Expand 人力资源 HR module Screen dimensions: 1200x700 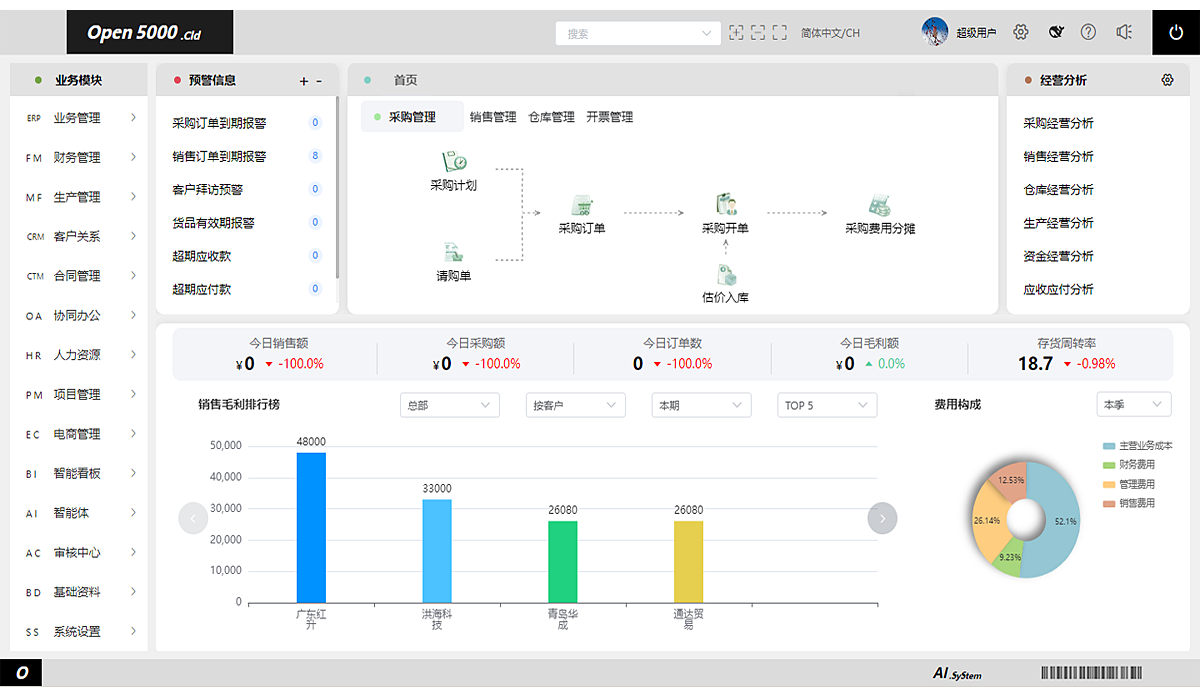tap(79, 355)
